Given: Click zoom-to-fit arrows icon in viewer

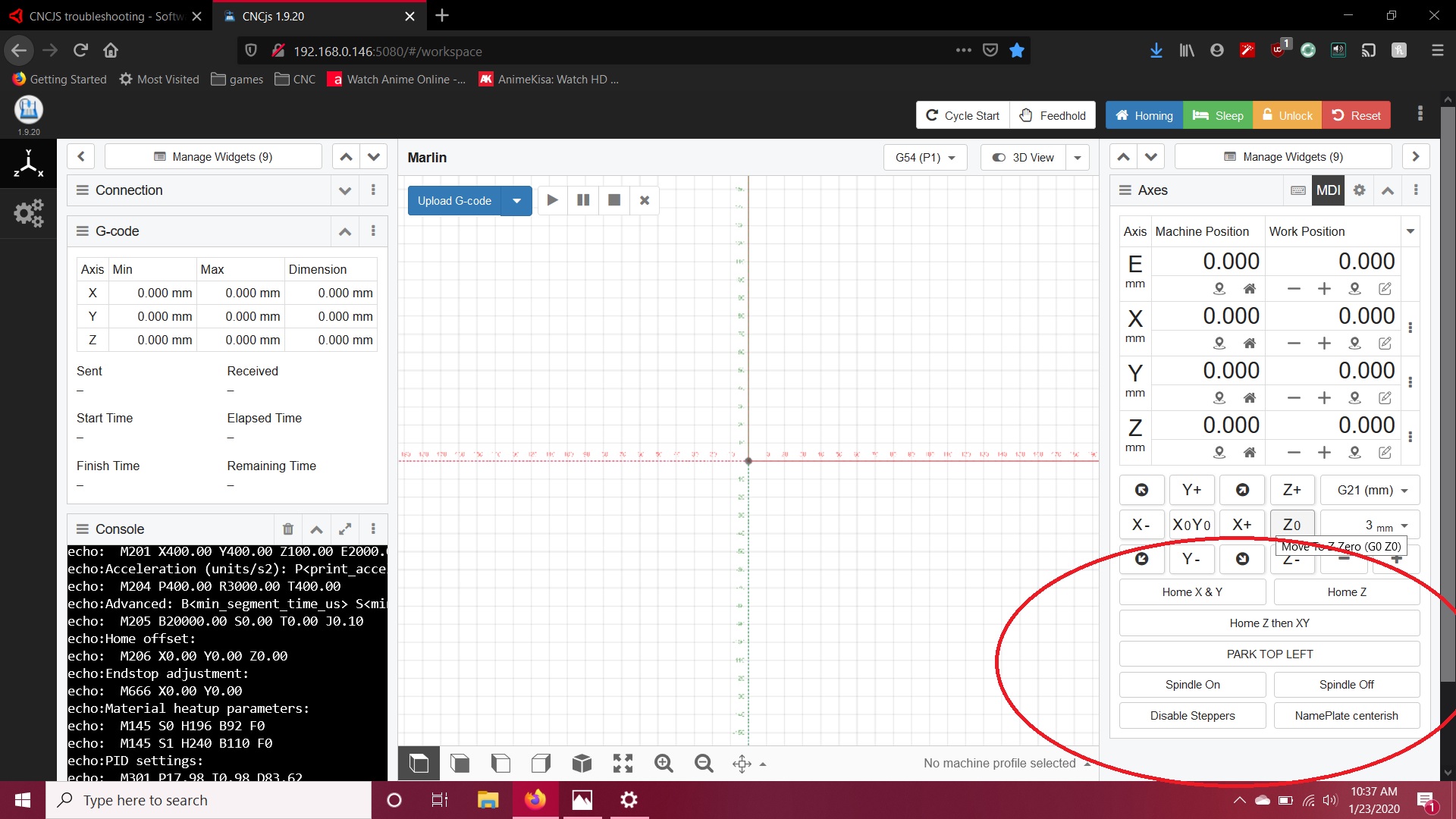Looking at the screenshot, I should click(x=623, y=764).
